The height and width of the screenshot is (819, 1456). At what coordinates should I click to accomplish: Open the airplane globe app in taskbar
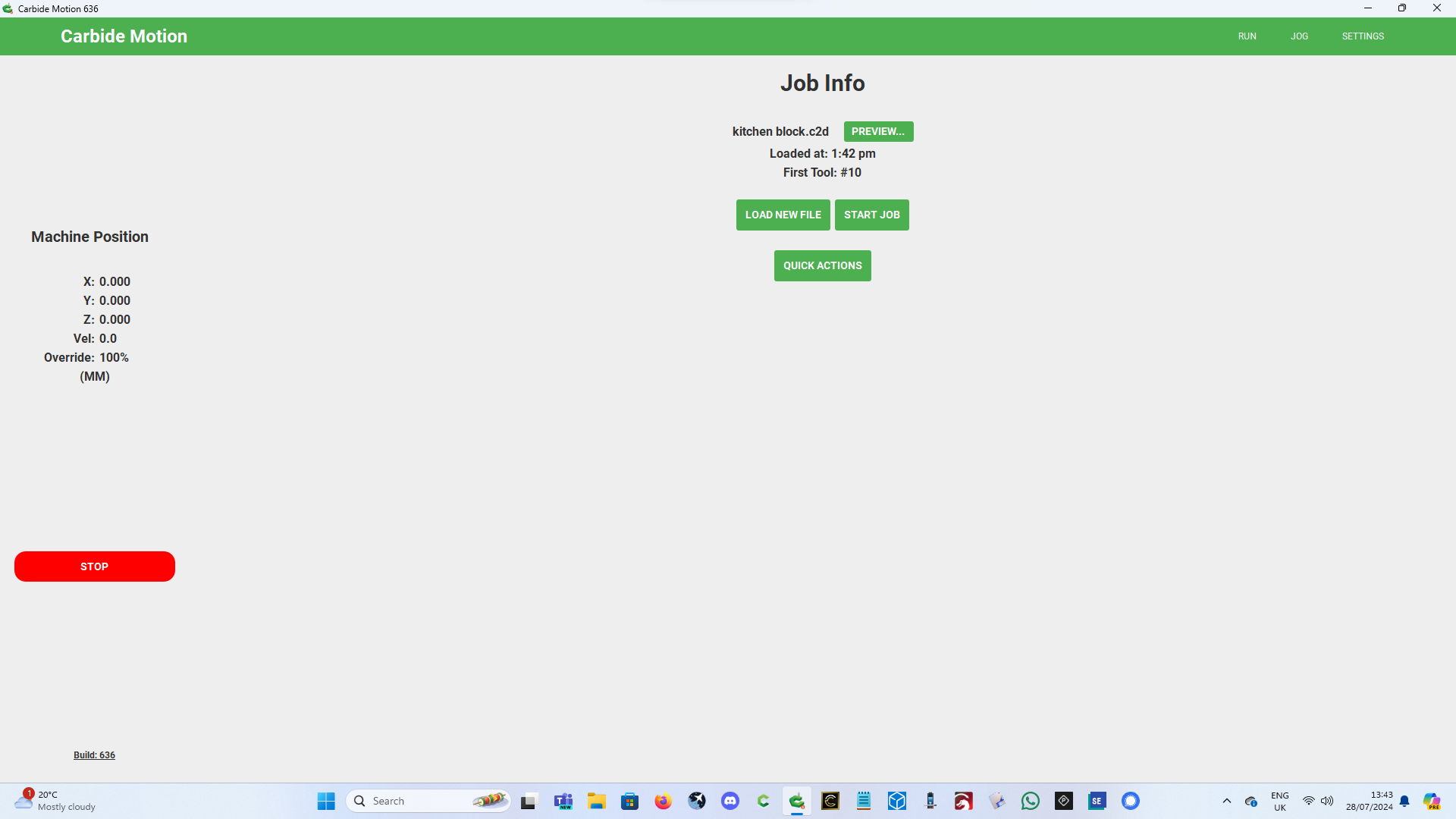coord(697,801)
